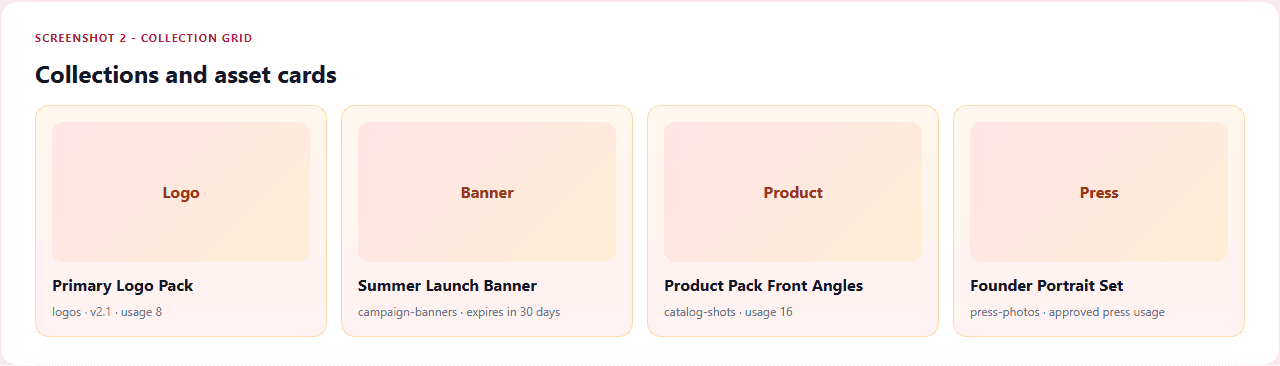Click the Product label inside third thumbnail
The image size is (1280, 366).
[793, 192]
